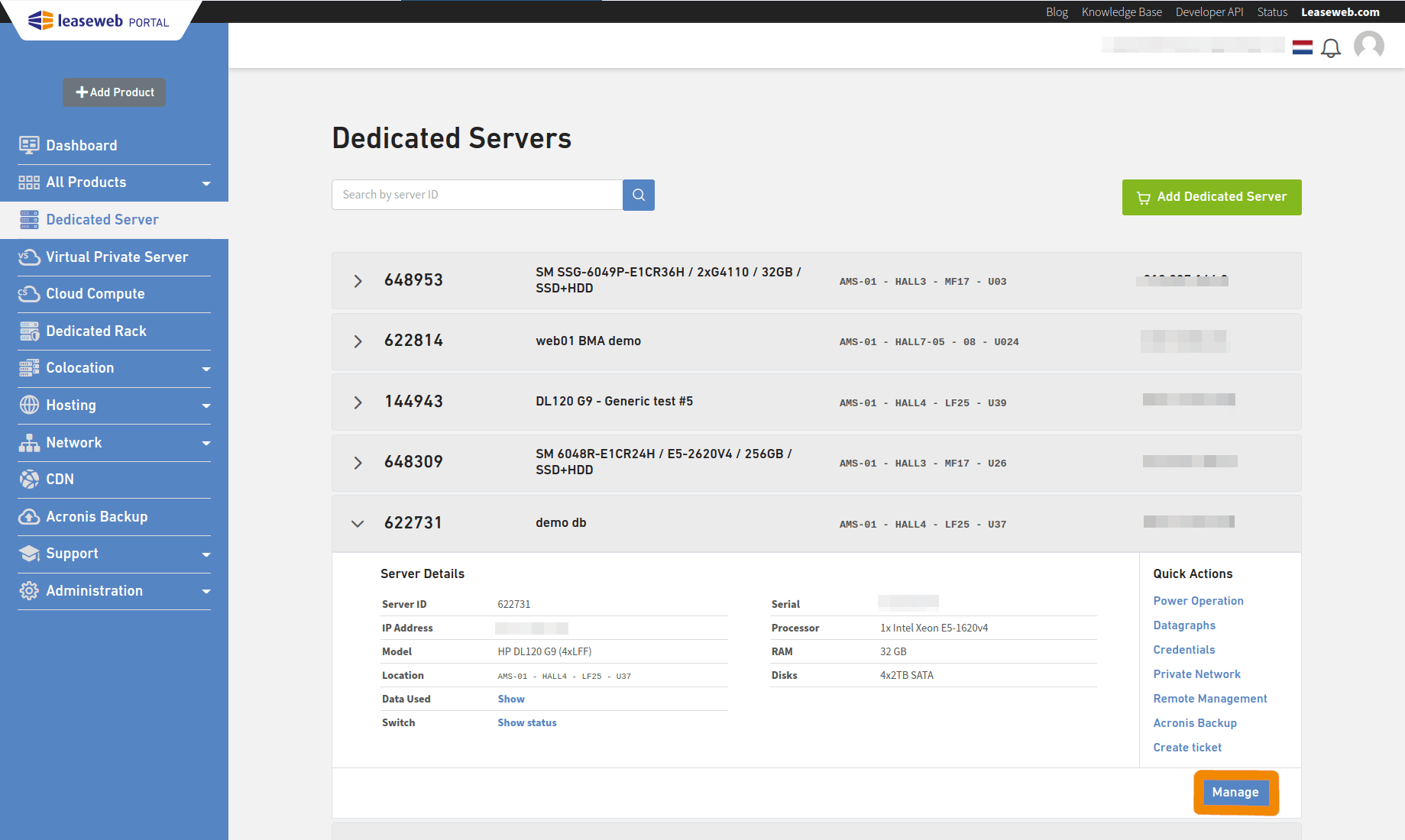
Task: Expand server 144943 row chevron
Action: 358,402
